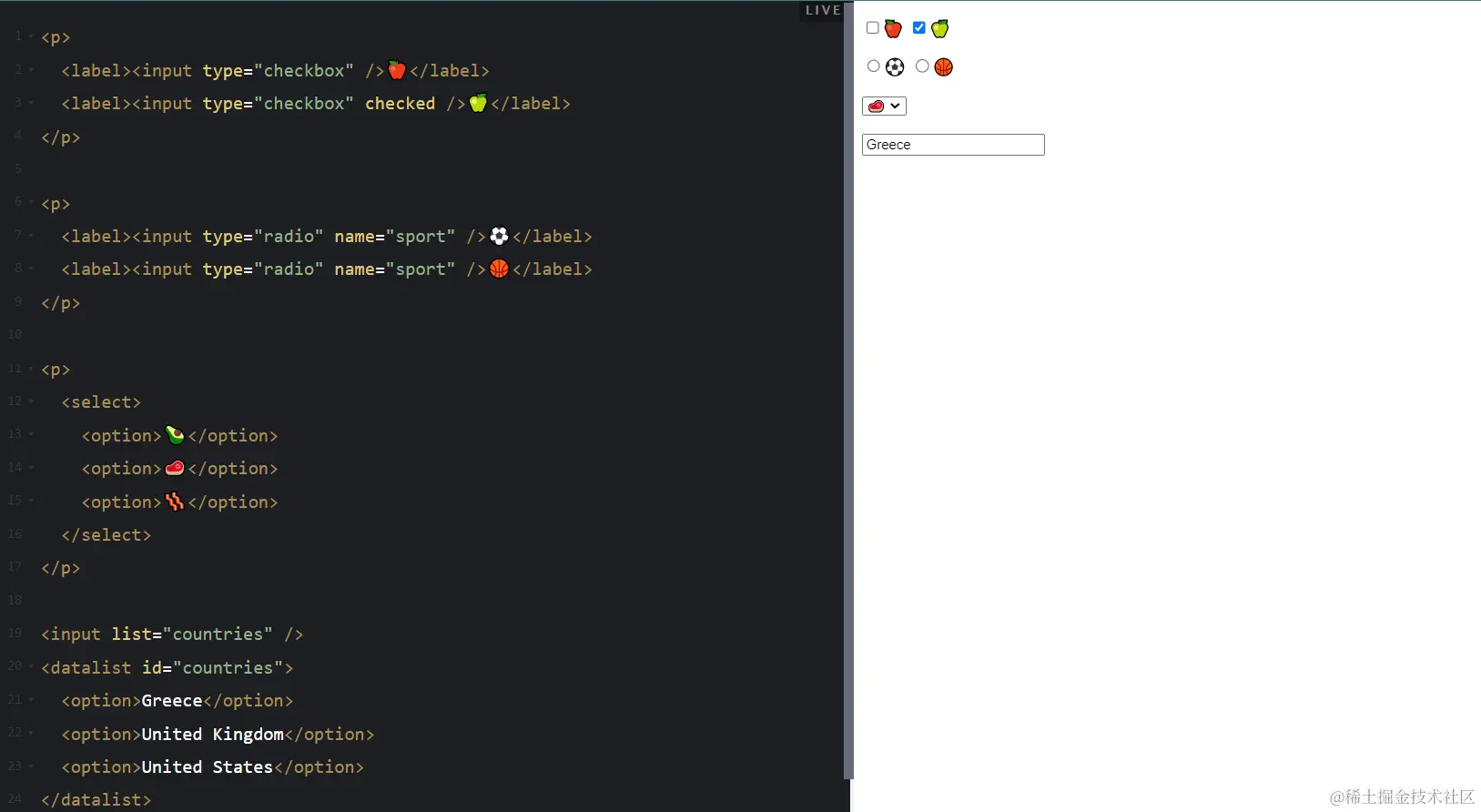Fold the select element at line 12

(x=31, y=401)
